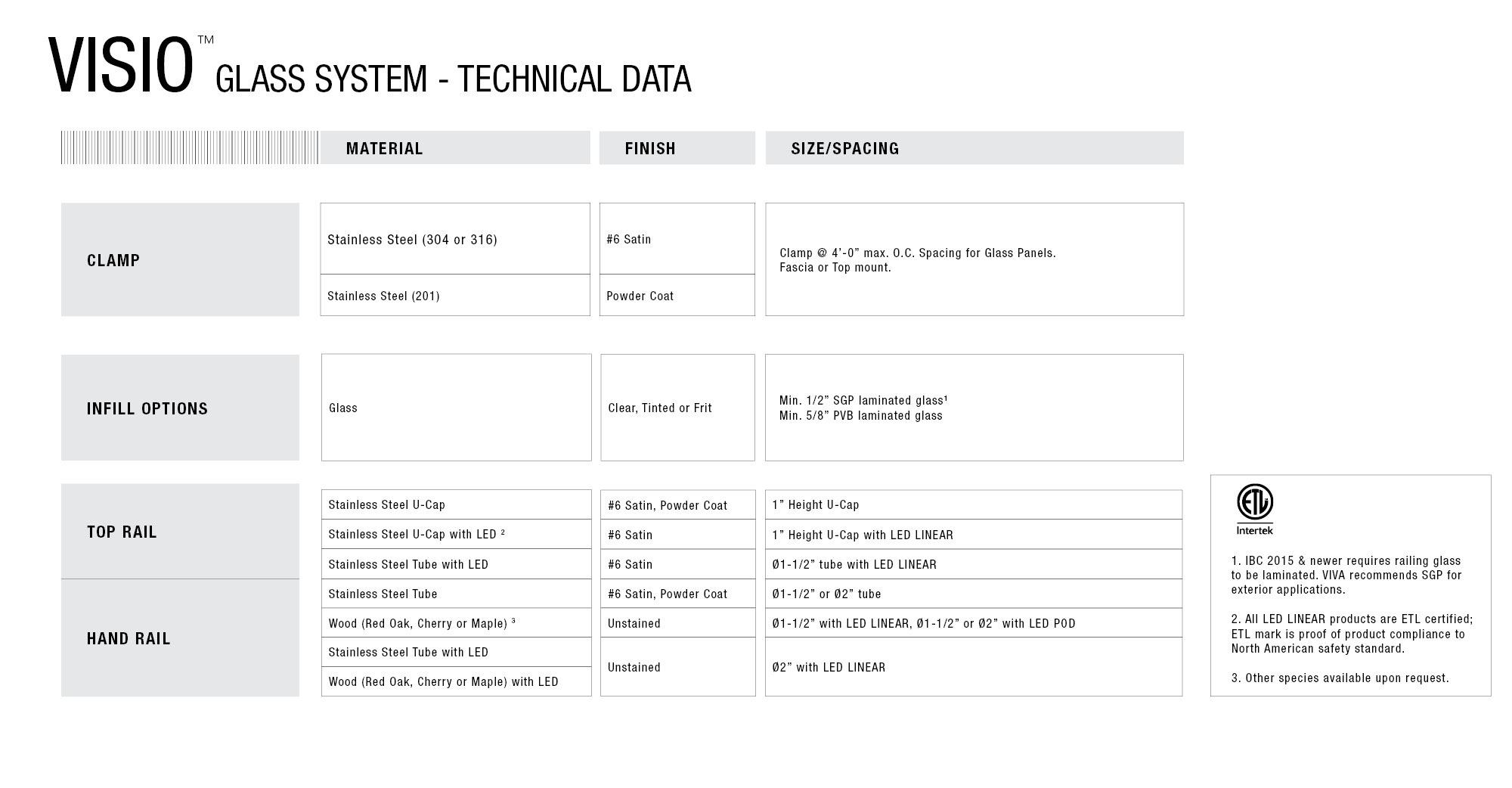Click the Clear, Tinted or Frit cell

point(660,408)
